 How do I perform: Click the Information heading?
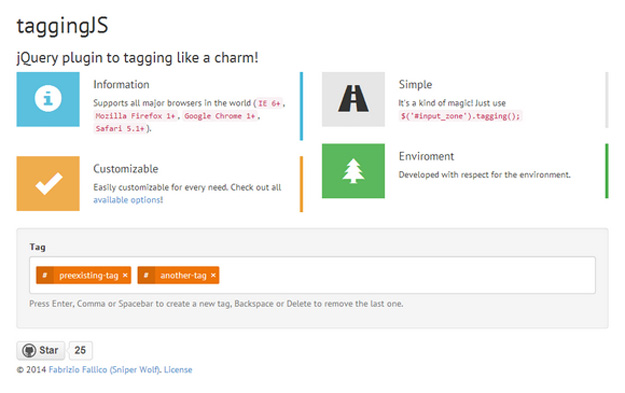[x=121, y=84]
